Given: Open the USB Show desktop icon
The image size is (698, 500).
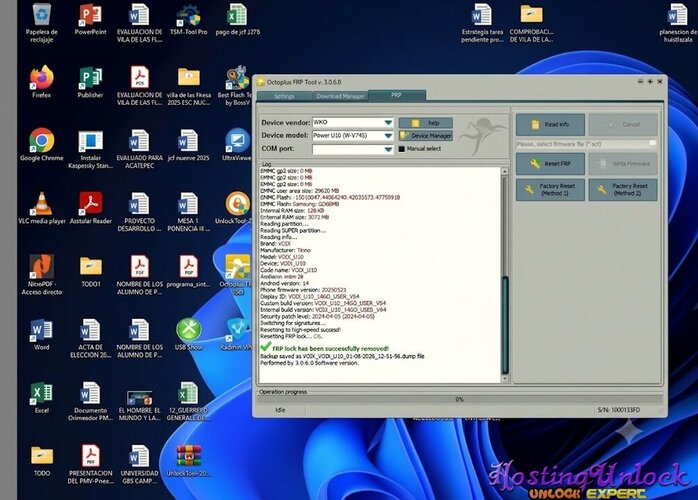Looking at the screenshot, I should (188, 334).
